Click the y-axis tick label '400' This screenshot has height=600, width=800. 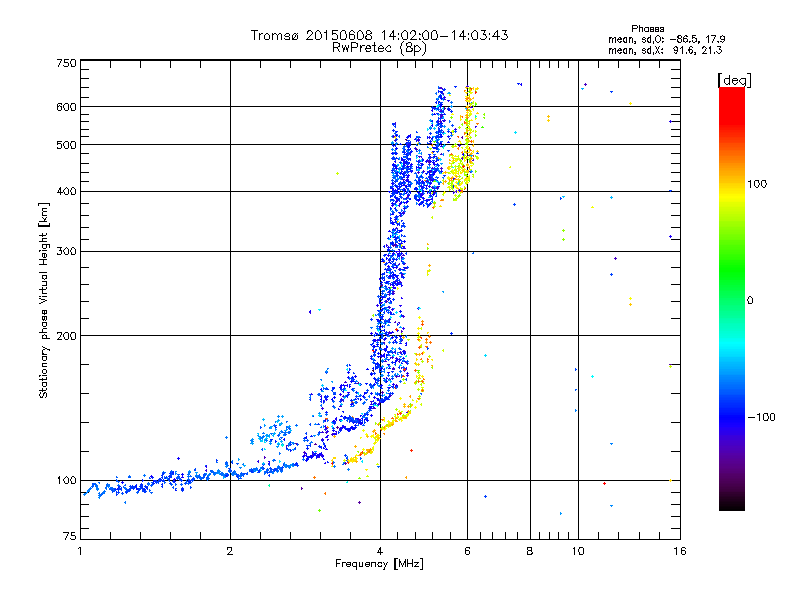(x=66, y=192)
